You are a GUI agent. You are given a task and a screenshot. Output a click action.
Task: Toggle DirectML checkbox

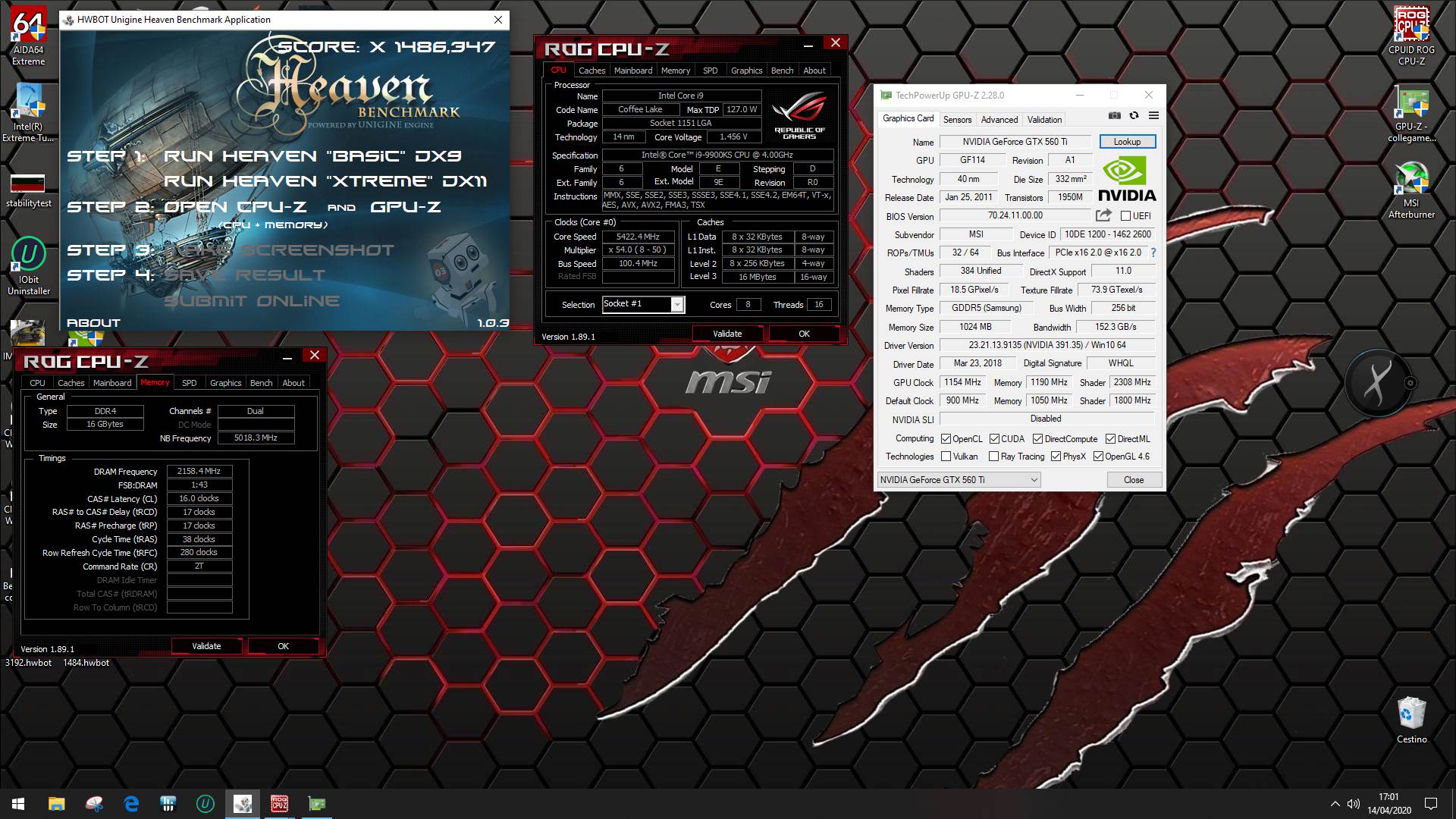[x=1110, y=439]
